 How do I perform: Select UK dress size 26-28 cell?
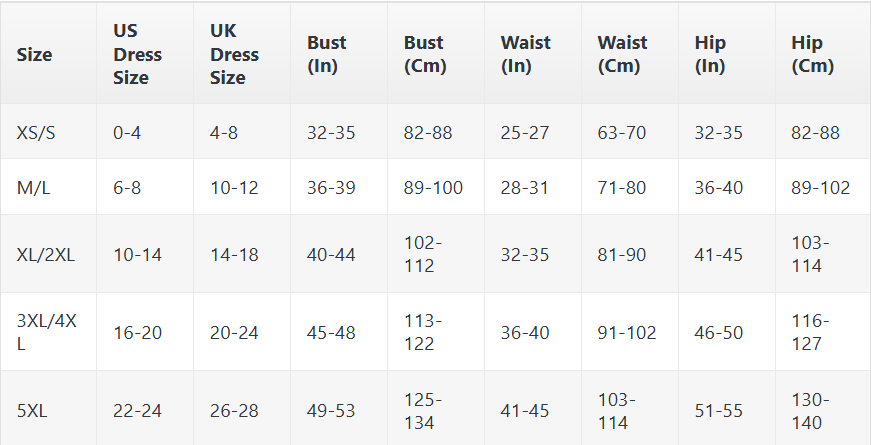234,410
